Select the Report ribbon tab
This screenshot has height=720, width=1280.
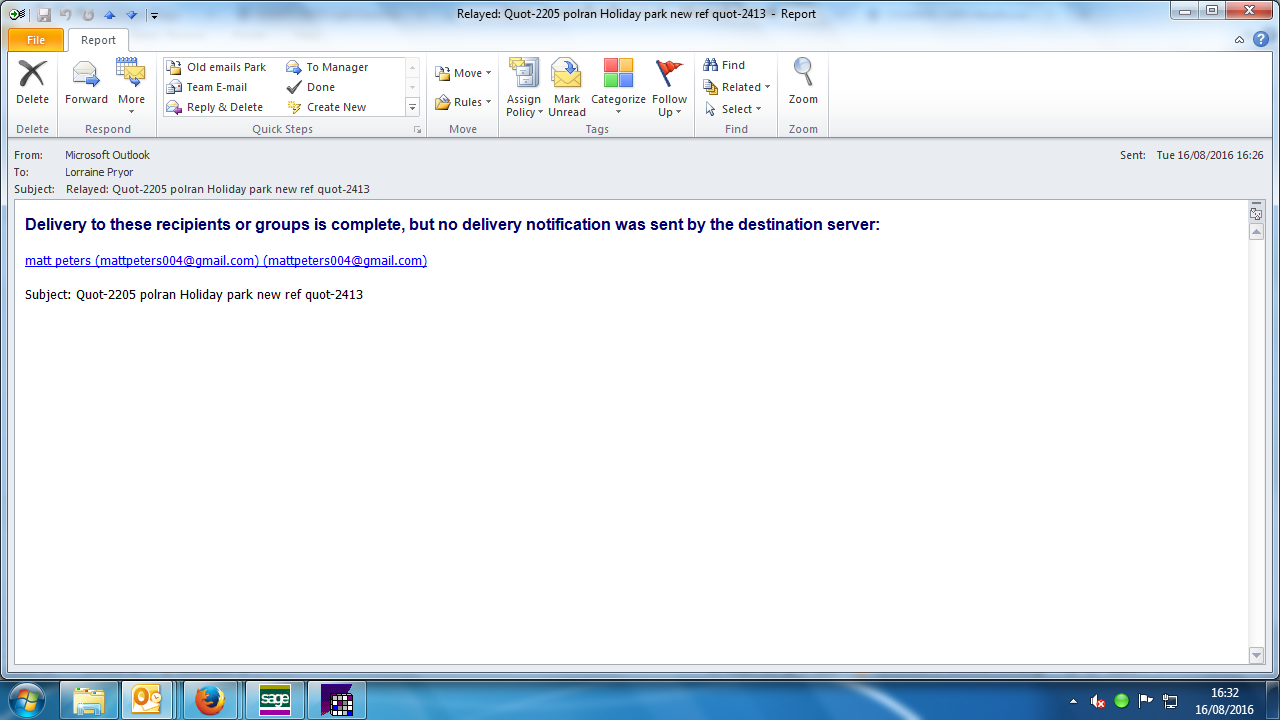tap(98, 40)
